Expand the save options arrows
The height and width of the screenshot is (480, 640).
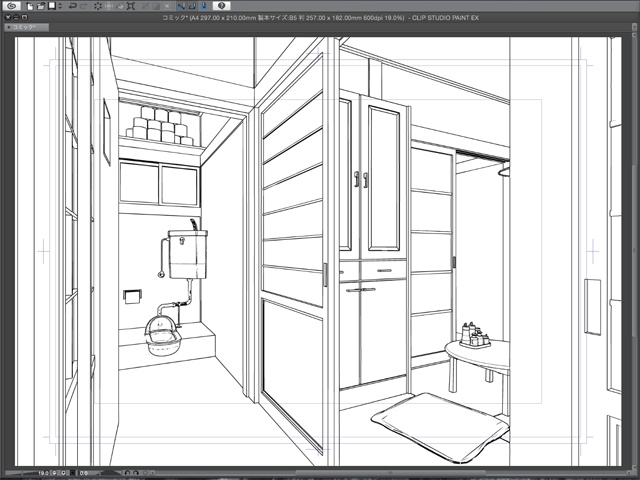coord(60,6)
